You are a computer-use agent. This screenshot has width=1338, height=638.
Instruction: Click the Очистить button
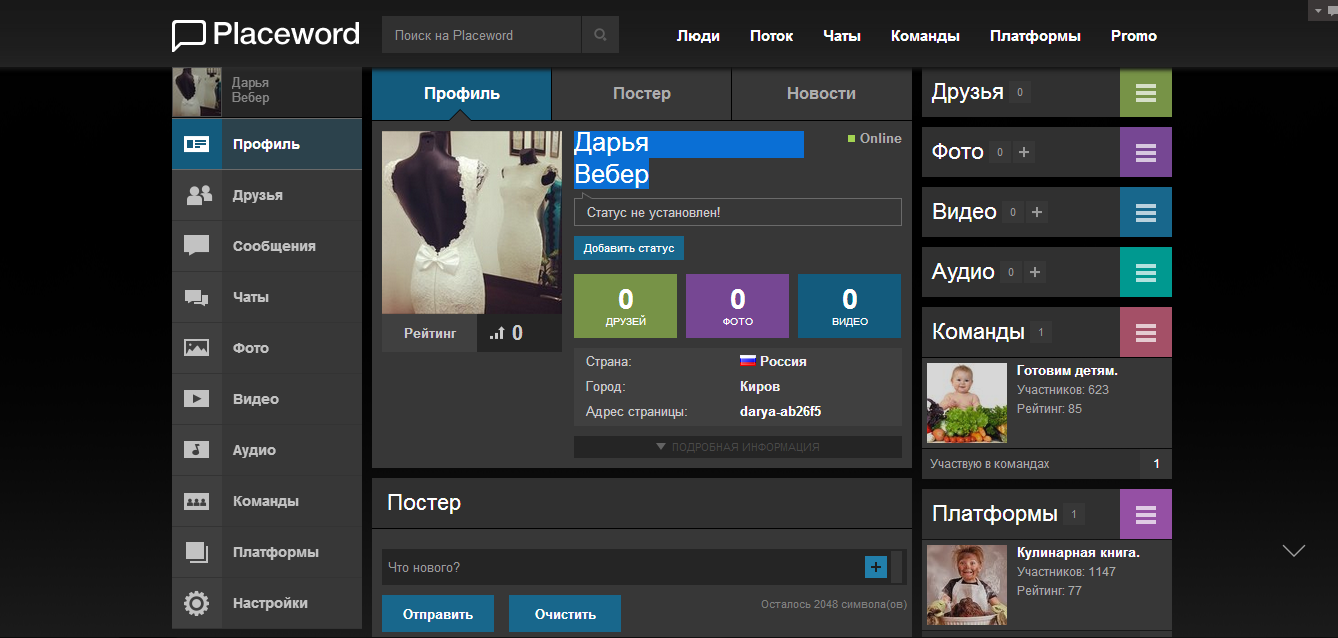pos(565,614)
